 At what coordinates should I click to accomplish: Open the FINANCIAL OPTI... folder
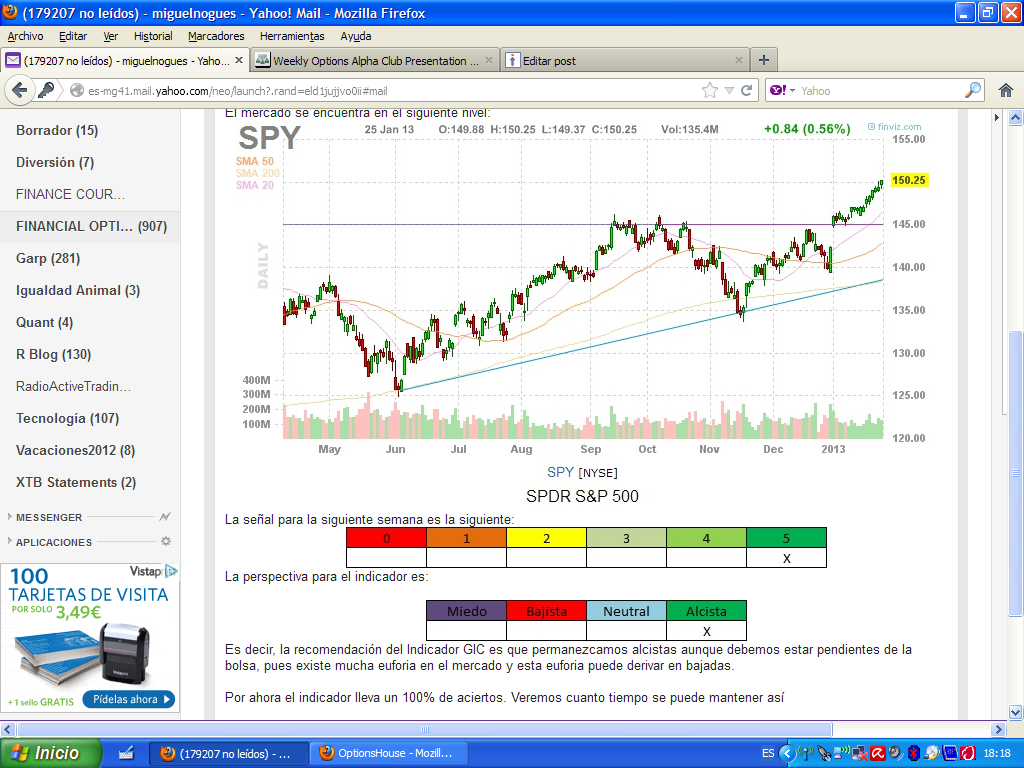click(91, 226)
